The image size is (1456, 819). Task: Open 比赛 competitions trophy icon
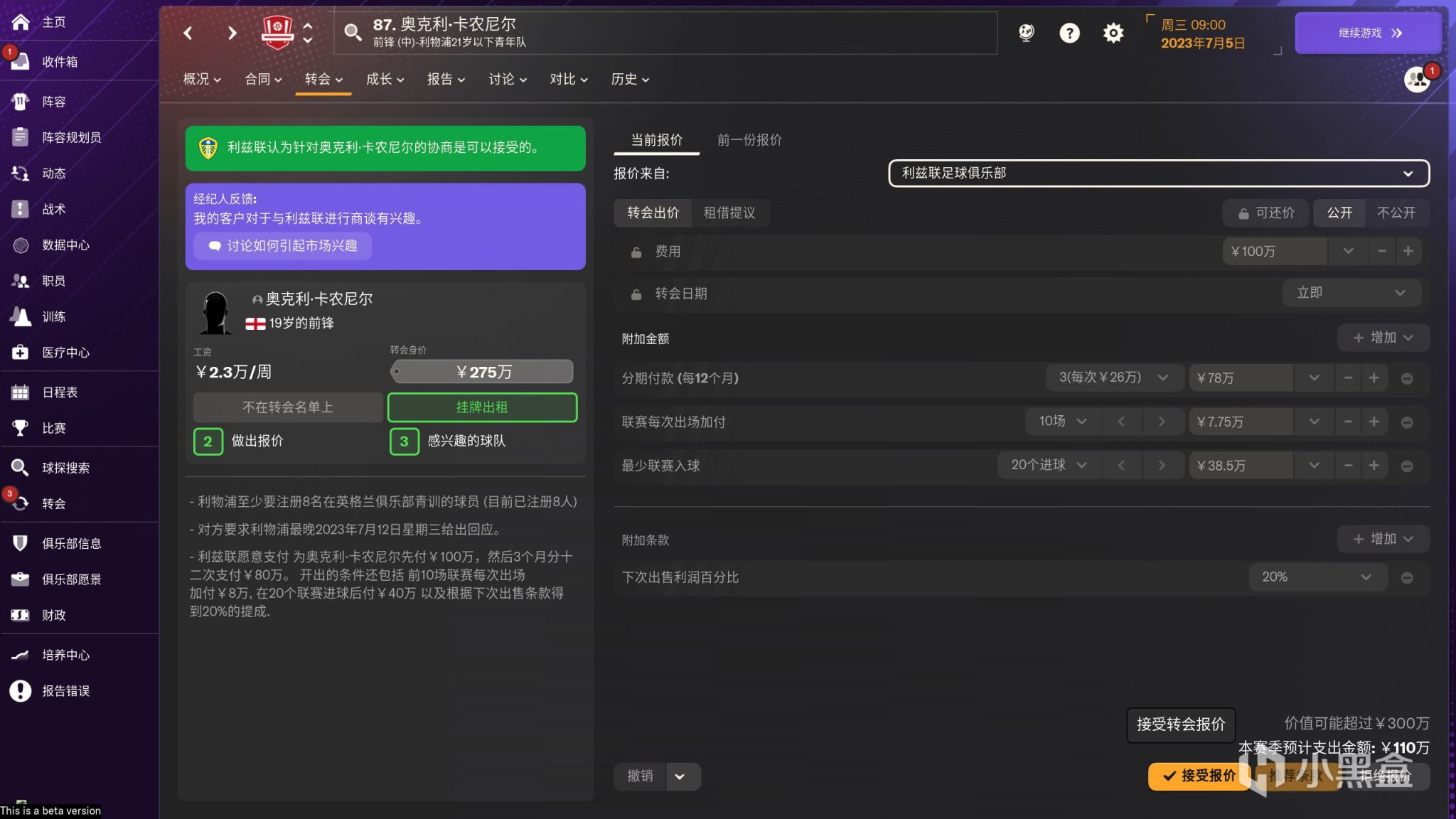pos(21,428)
